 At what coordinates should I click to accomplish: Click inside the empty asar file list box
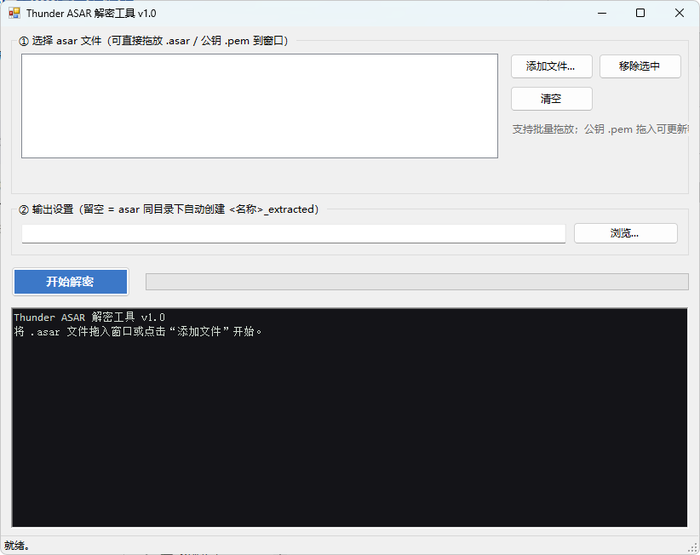(x=259, y=106)
